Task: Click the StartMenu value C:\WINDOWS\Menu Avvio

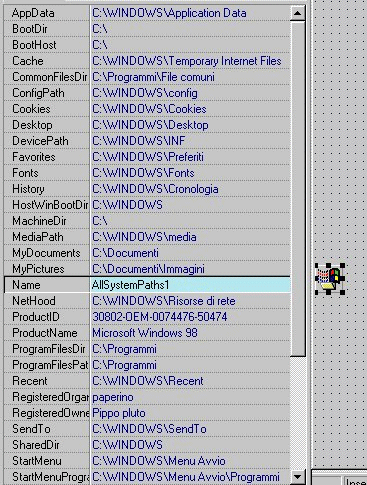Action: click(x=159, y=461)
